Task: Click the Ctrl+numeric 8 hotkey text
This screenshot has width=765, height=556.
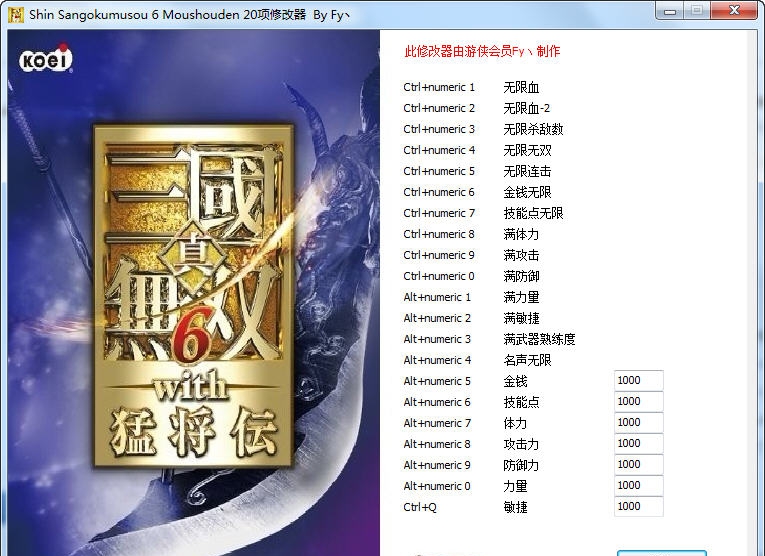Action: click(x=439, y=234)
